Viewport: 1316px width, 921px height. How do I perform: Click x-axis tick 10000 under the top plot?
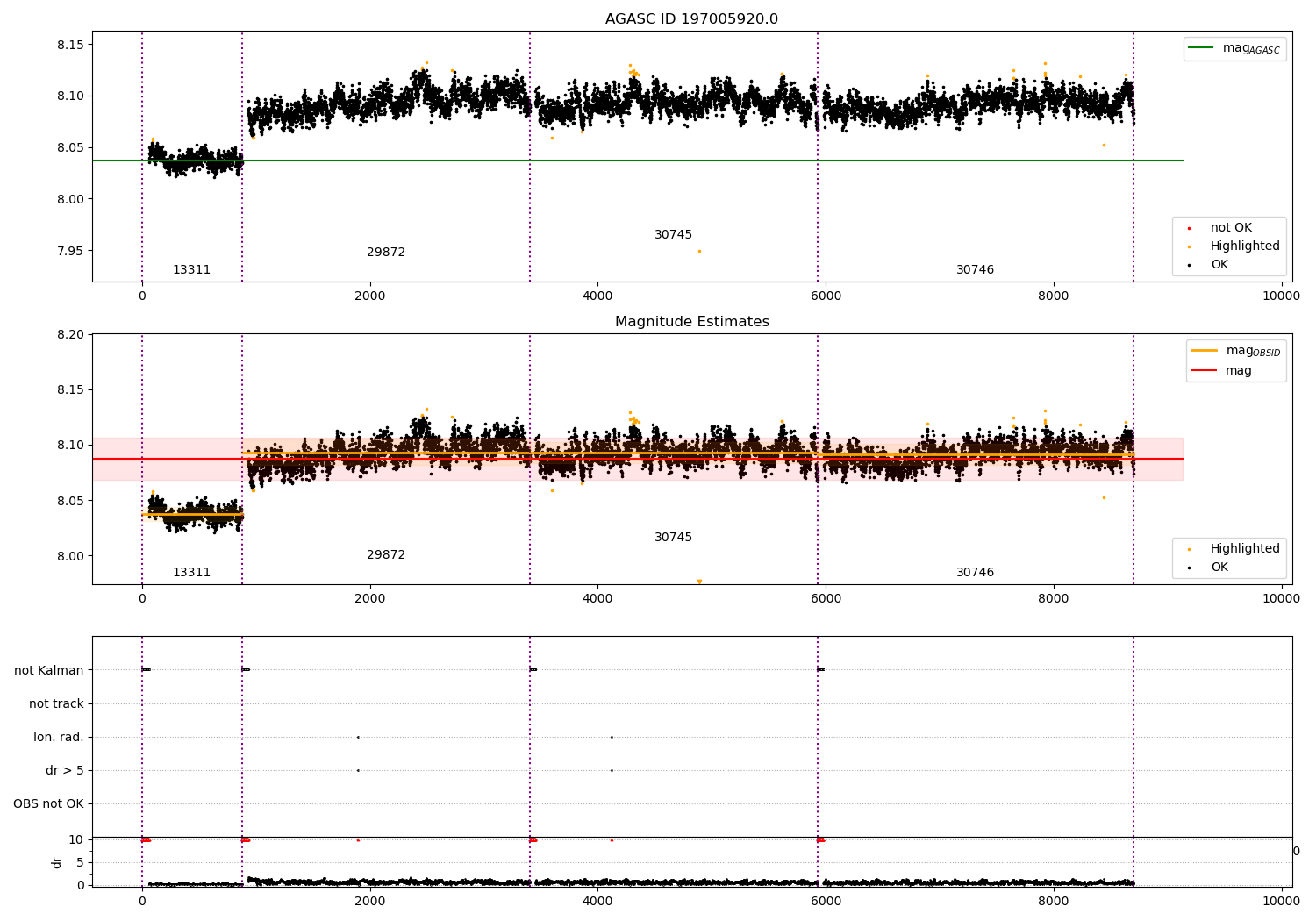click(x=1281, y=296)
